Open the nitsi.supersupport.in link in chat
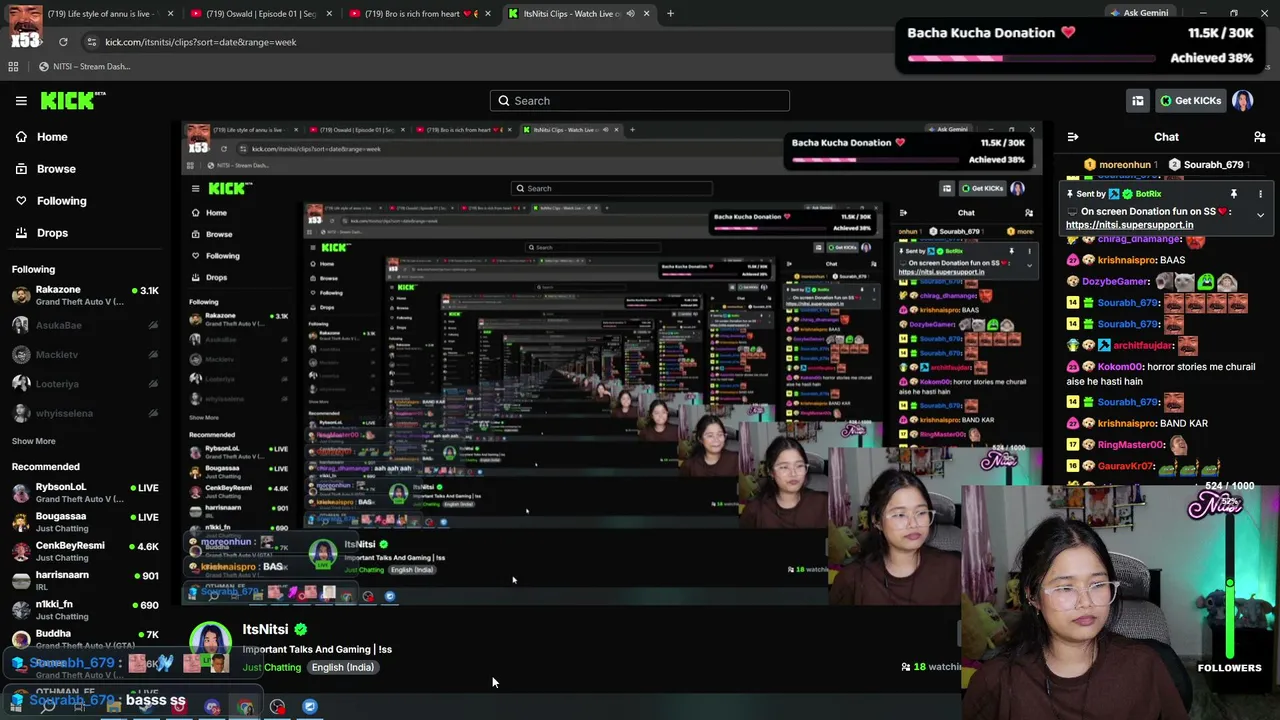The width and height of the screenshot is (1280, 720). 1129,225
